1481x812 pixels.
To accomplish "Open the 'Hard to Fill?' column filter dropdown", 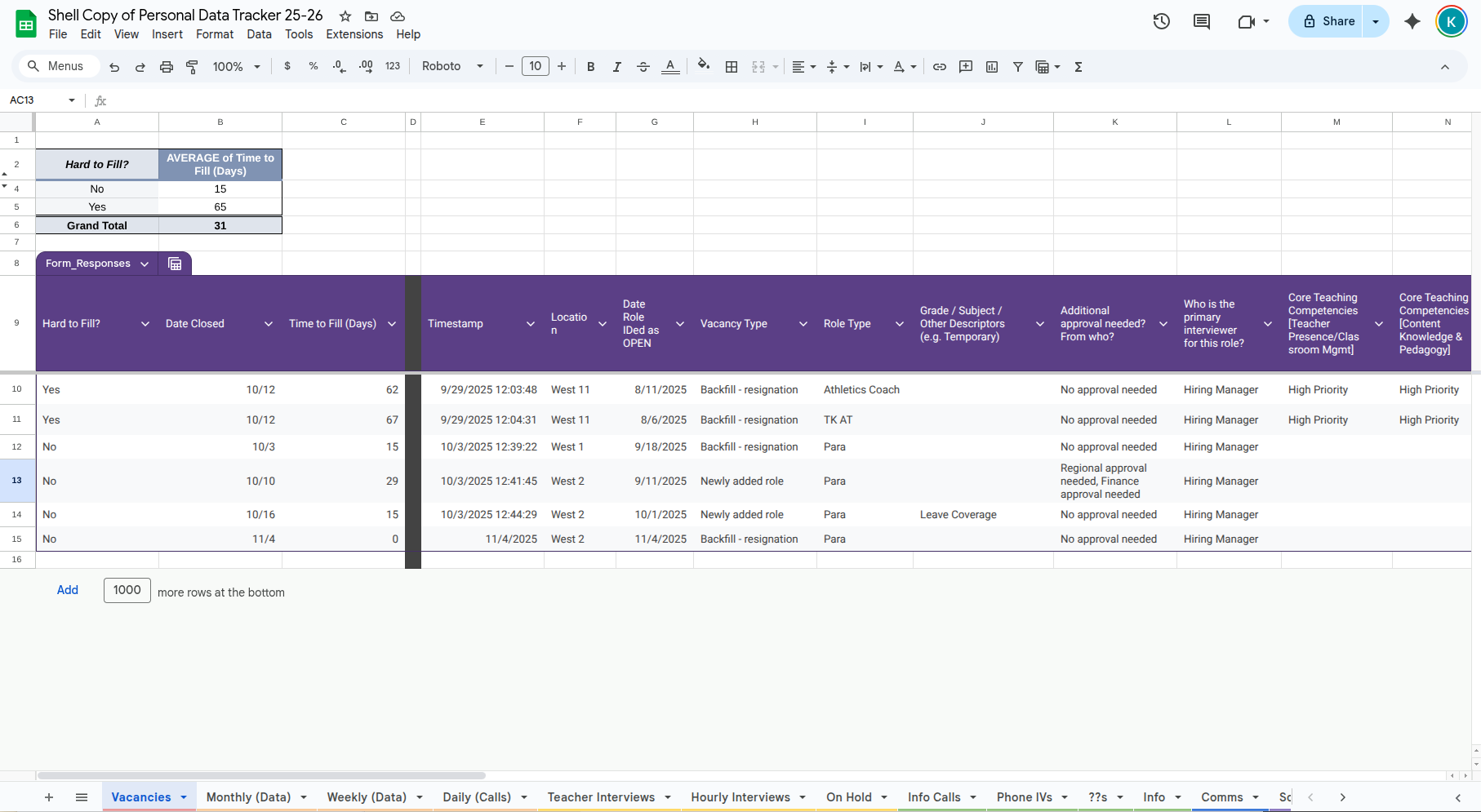I will 145,323.
